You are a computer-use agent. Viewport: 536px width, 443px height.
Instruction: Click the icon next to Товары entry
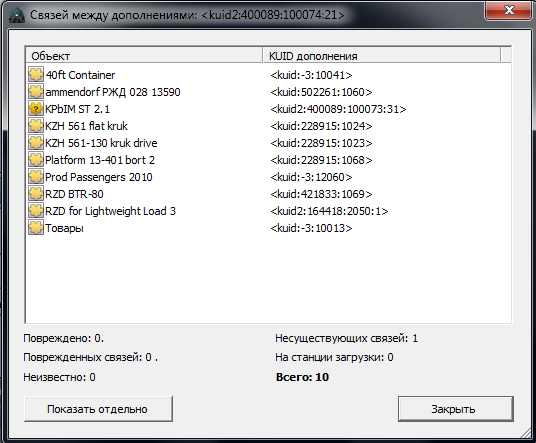click(36, 228)
